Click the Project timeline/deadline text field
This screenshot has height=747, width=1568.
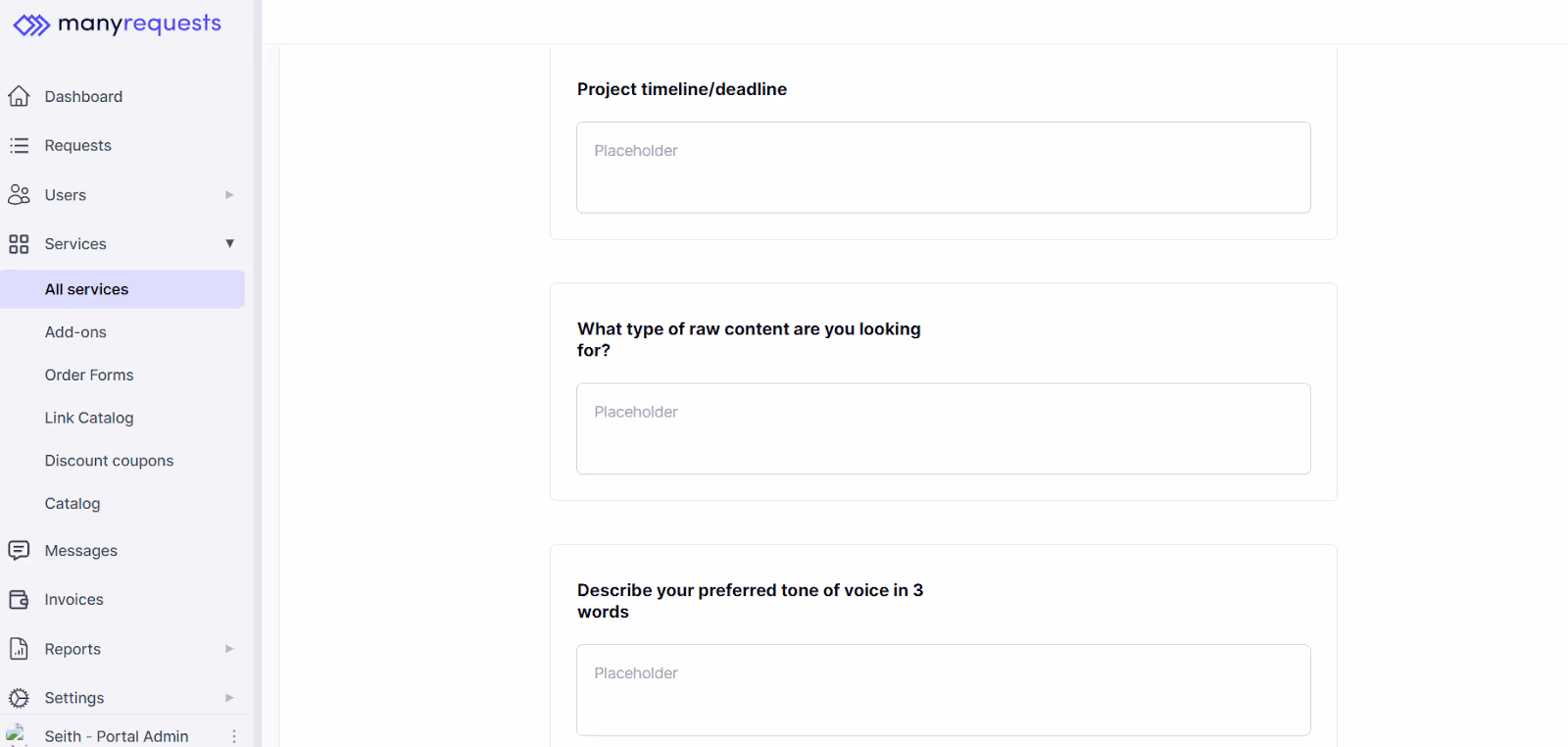pyautogui.click(x=944, y=168)
